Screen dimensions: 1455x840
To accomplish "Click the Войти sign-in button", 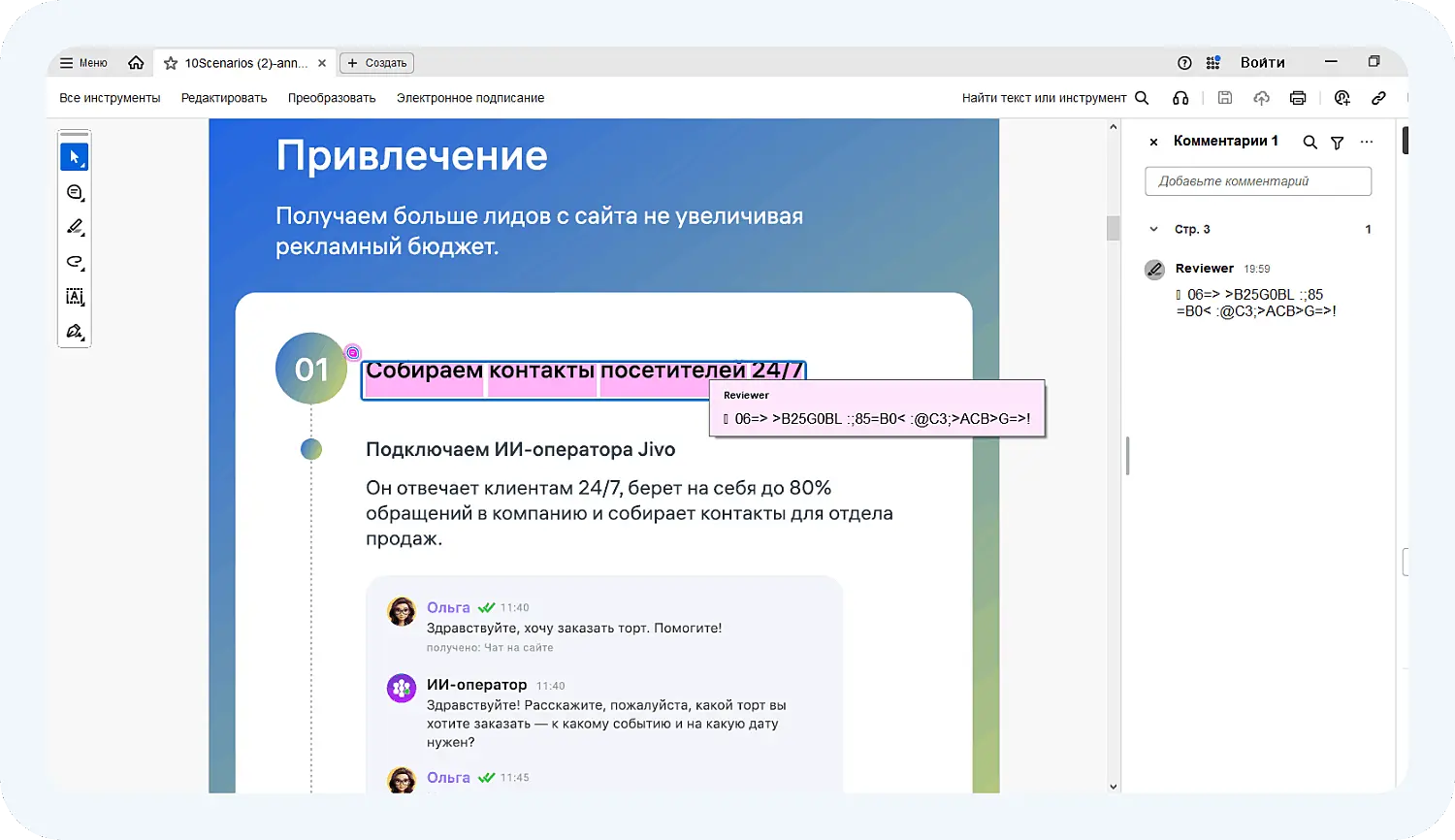I will 1262,63.
